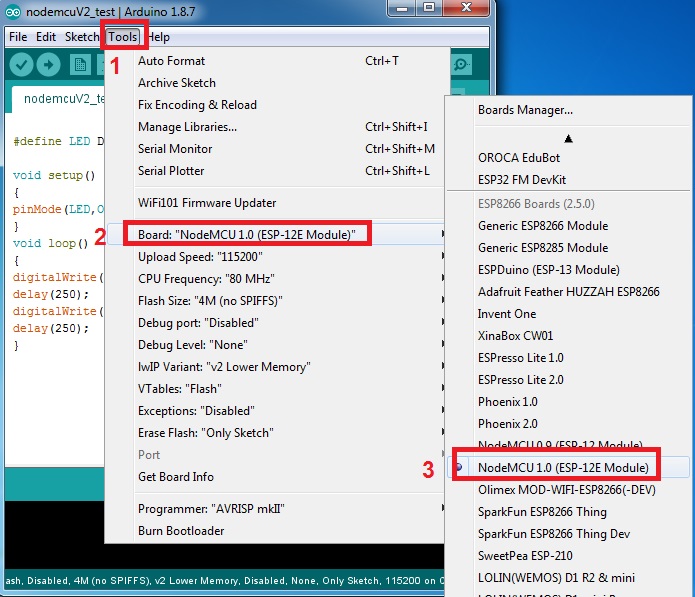Open the Sketch menu
The height and width of the screenshot is (597, 695).
pos(82,37)
